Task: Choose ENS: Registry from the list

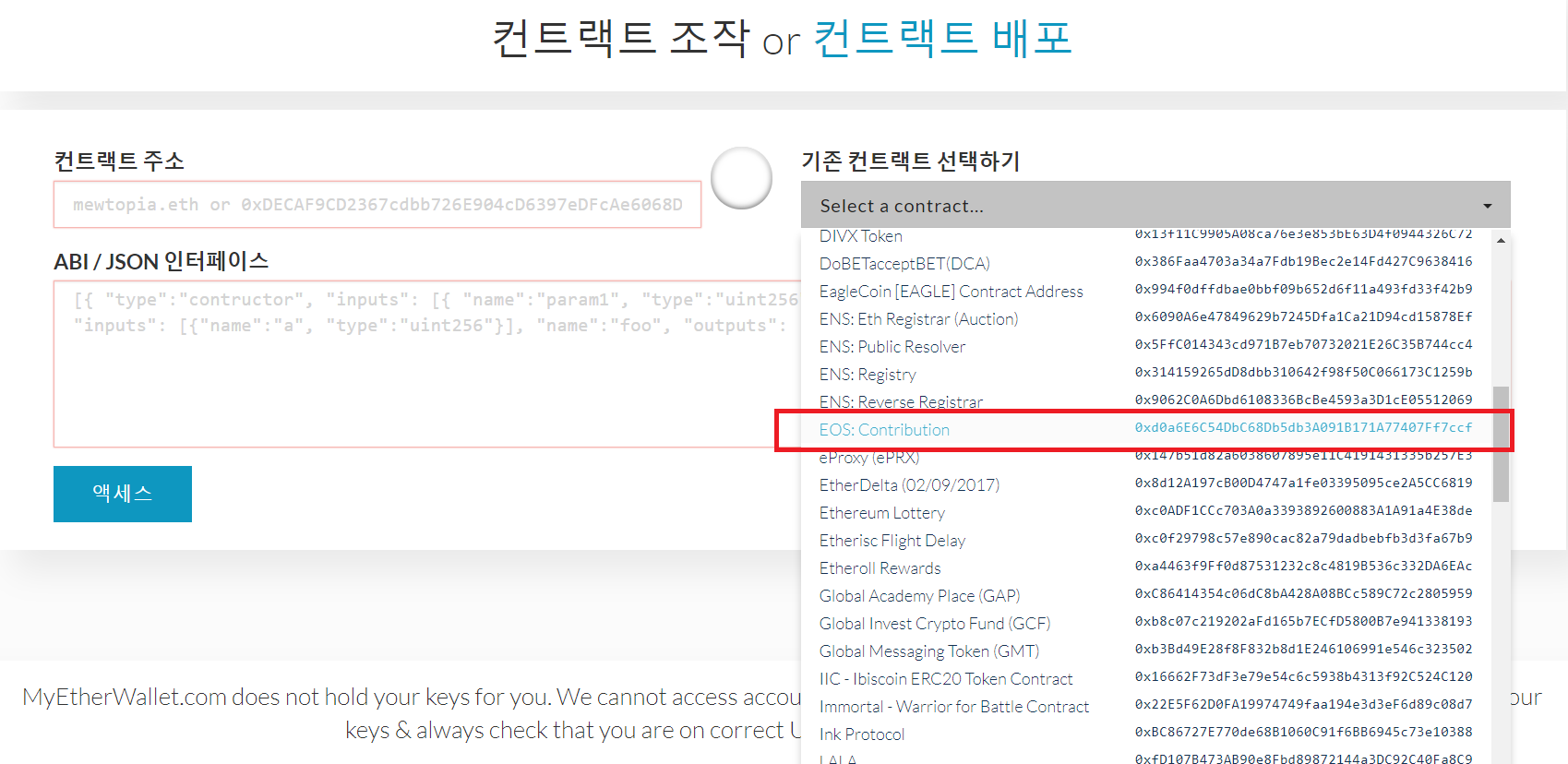Action: [x=1147, y=374]
